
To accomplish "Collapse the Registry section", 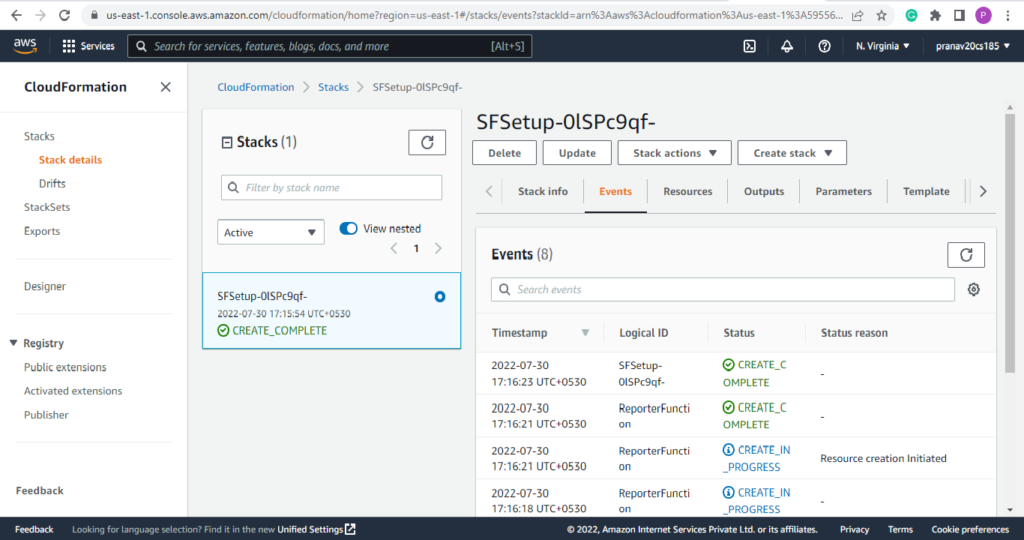I will click(x=13, y=343).
